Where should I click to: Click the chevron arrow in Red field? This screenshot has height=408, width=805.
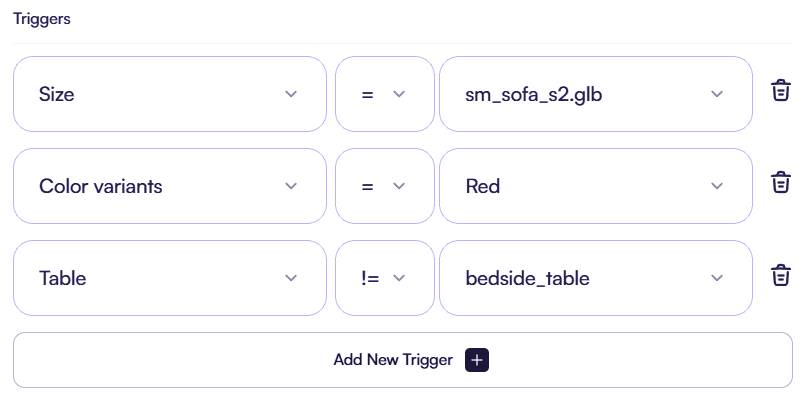(717, 186)
